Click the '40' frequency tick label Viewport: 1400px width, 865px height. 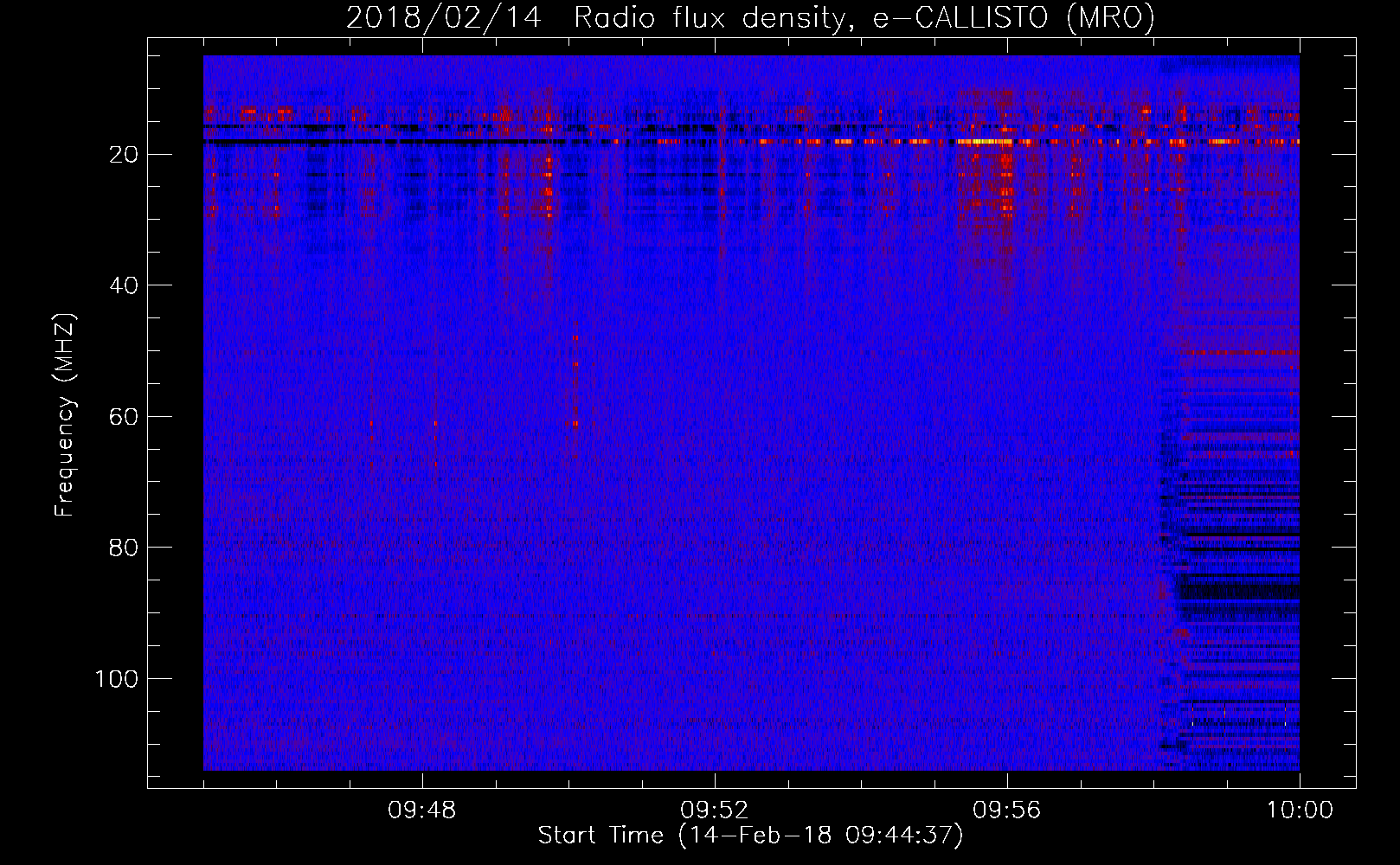(124, 285)
